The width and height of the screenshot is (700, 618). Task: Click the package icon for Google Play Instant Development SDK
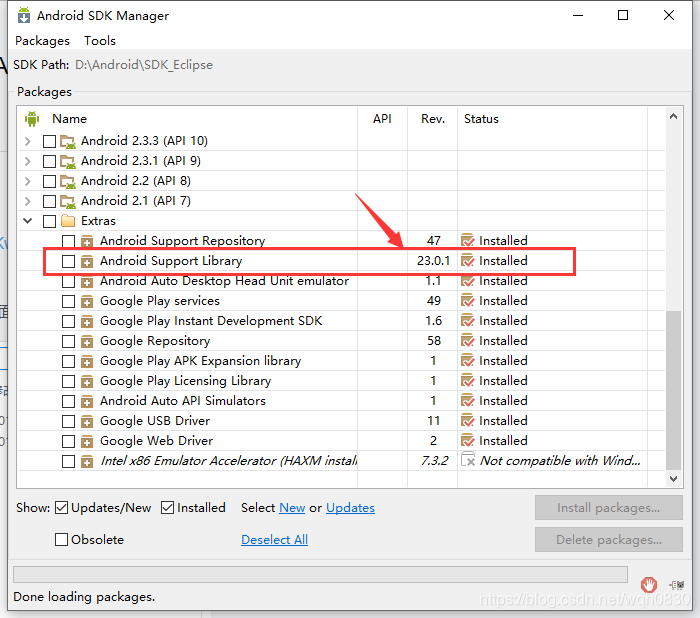click(x=87, y=322)
